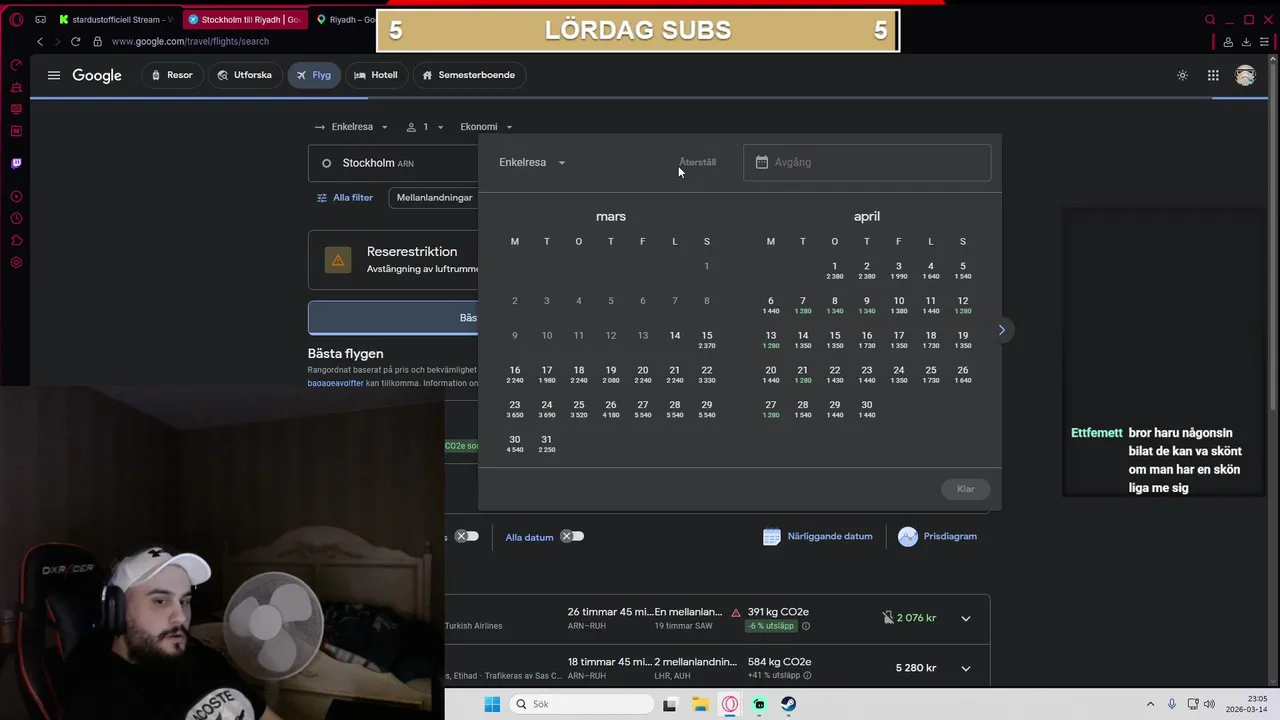Click the Opera logo menu button

[16, 19]
